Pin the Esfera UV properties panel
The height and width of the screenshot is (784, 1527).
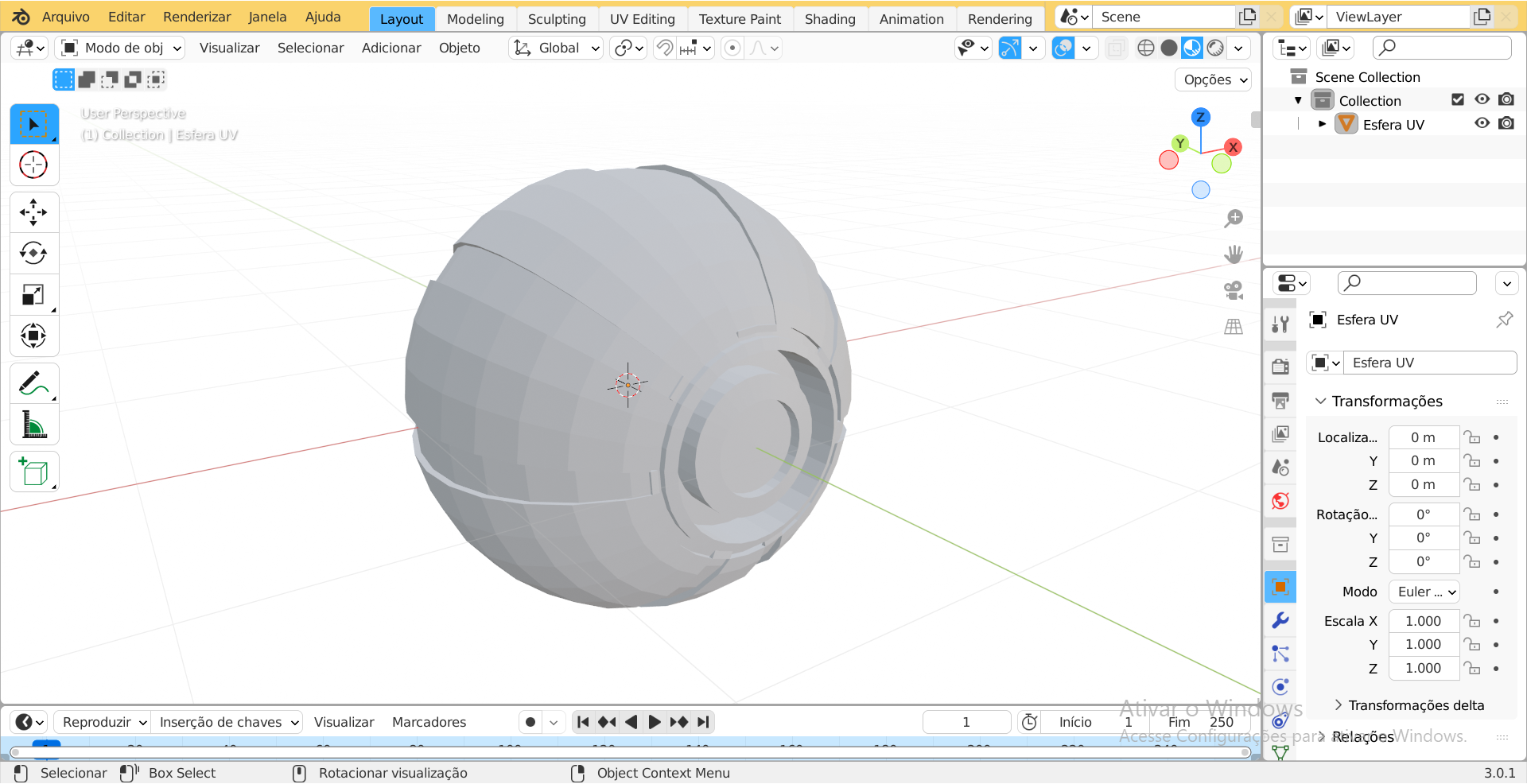pyautogui.click(x=1504, y=320)
